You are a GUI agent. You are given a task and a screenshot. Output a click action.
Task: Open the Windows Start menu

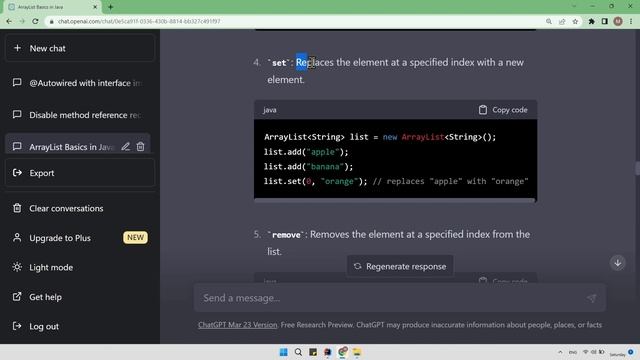click(283, 352)
